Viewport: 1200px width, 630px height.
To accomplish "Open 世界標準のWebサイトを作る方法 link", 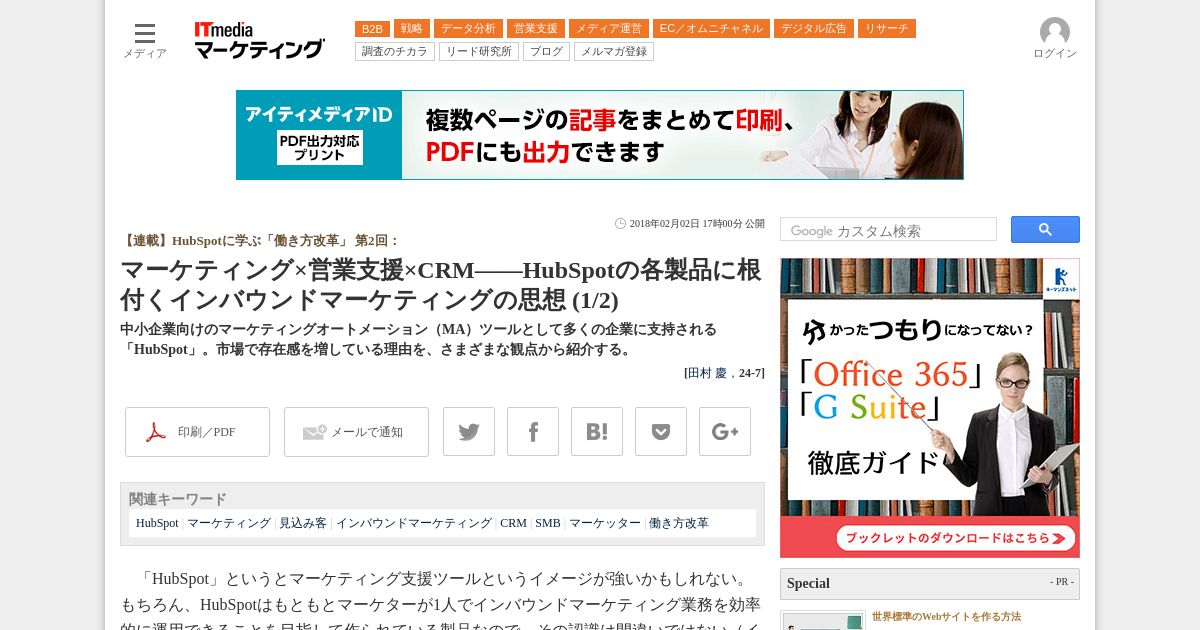I will 946,617.
